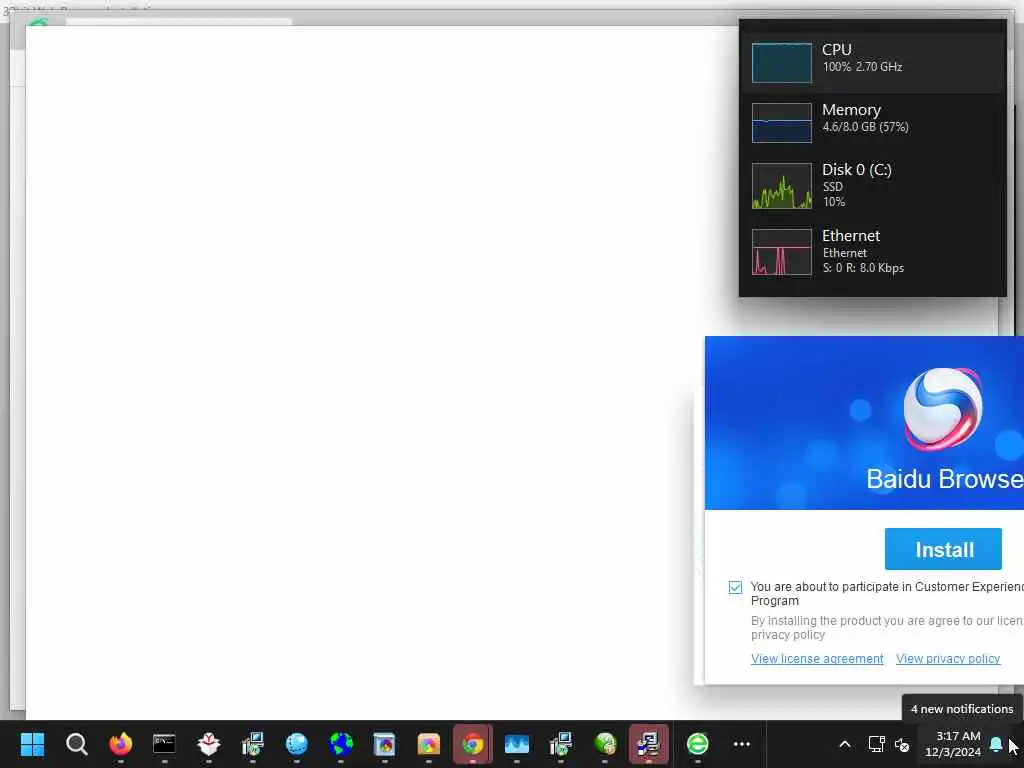Open the Resource Monitor graph taskbar icon

click(x=517, y=744)
